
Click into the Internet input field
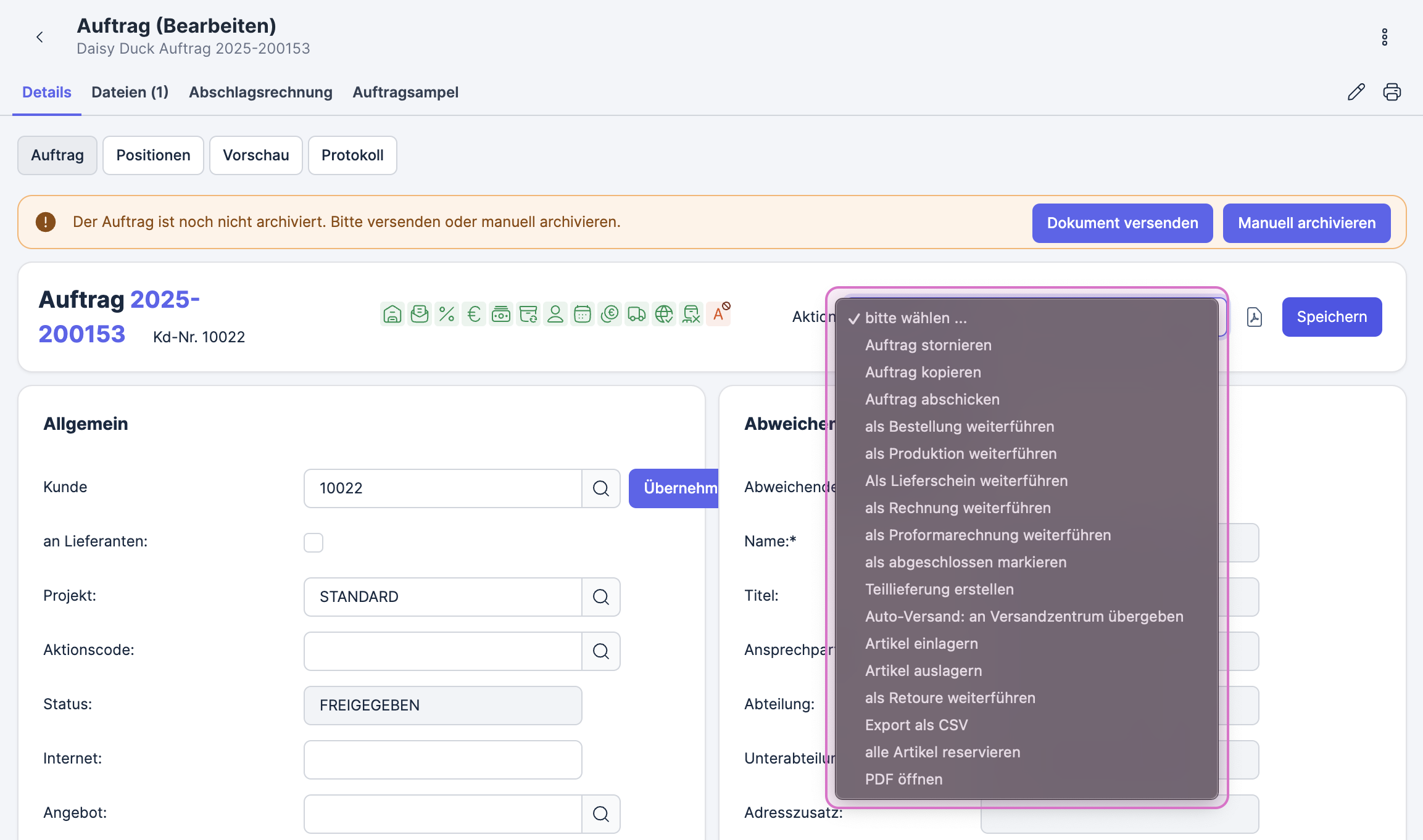(x=442, y=760)
